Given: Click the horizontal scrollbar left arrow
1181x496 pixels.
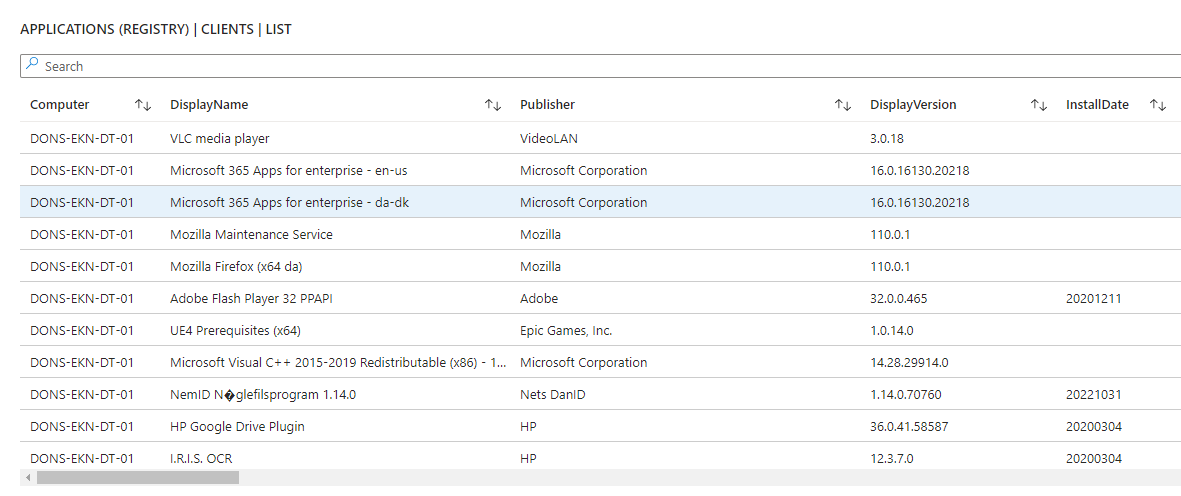Looking at the screenshot, I should click(x=26, y=478).
